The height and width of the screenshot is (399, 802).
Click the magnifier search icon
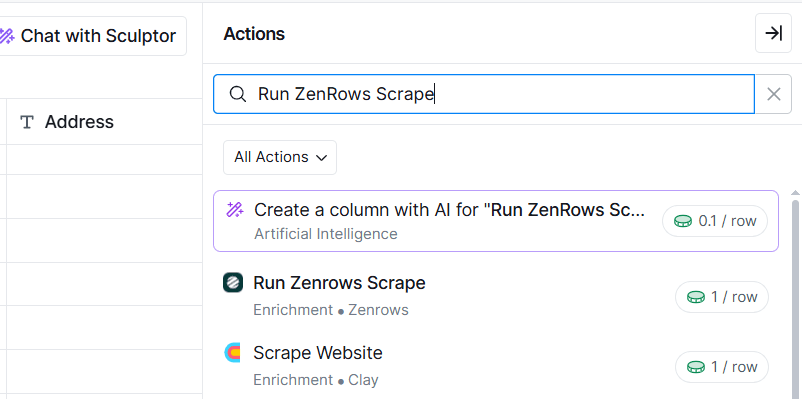click(237, 94)
